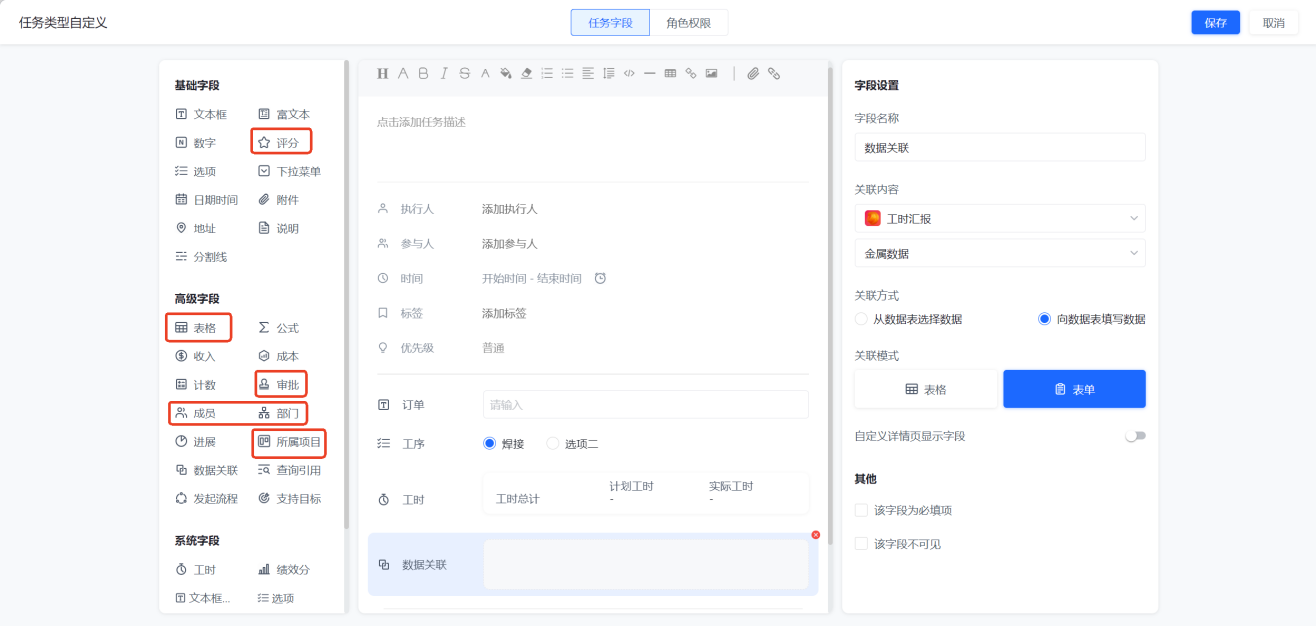Add the 文本框 field from 基础字段

coord(202,114)
